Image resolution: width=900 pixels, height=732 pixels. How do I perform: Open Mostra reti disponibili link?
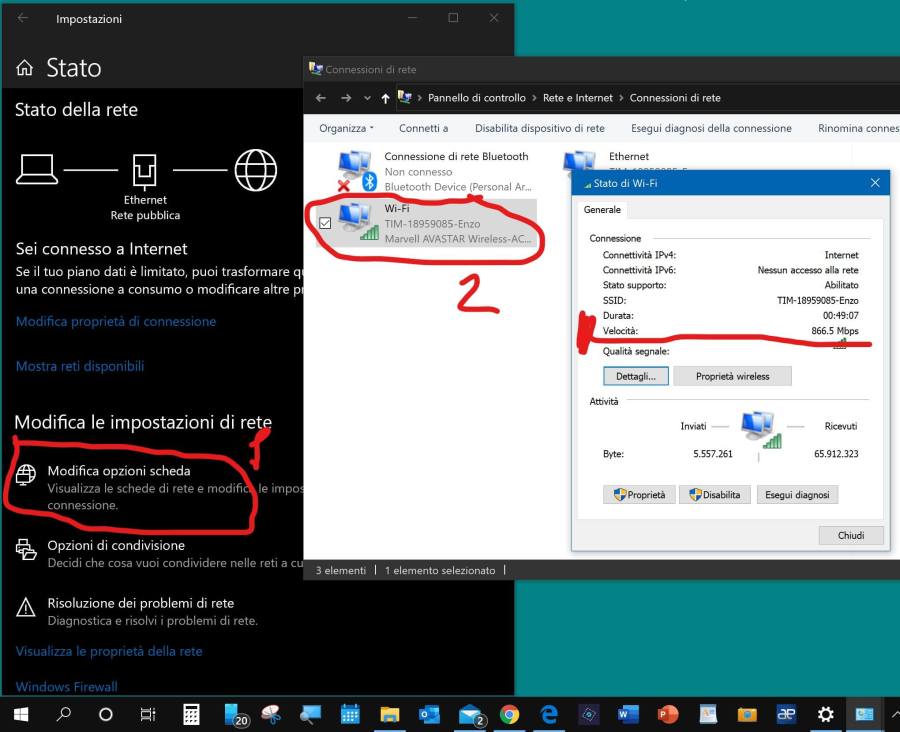80,366
